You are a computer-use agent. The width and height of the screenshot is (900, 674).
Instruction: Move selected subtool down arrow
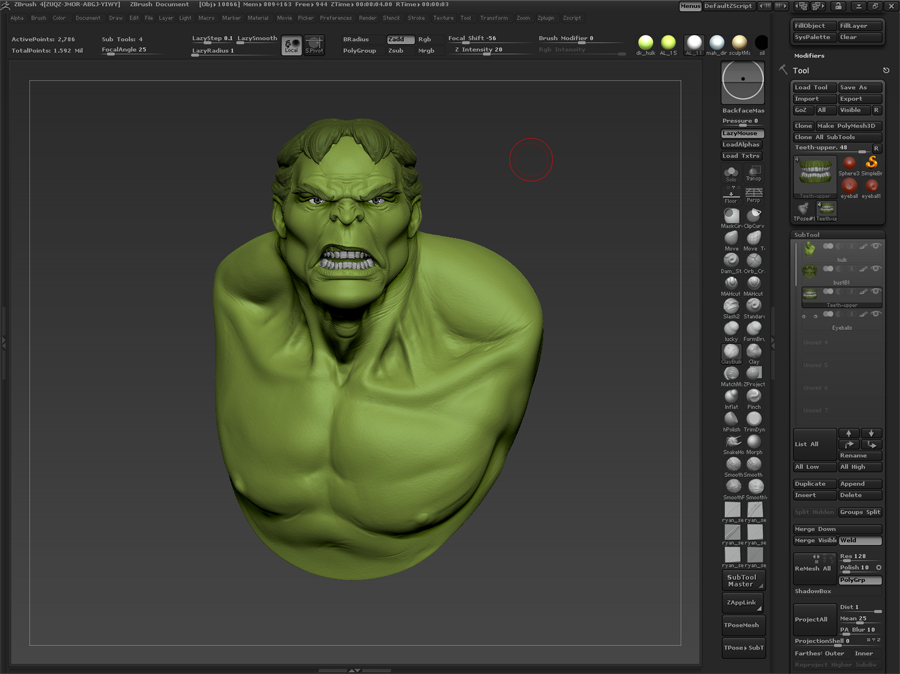pyautogui.click(x=871, y=433)
